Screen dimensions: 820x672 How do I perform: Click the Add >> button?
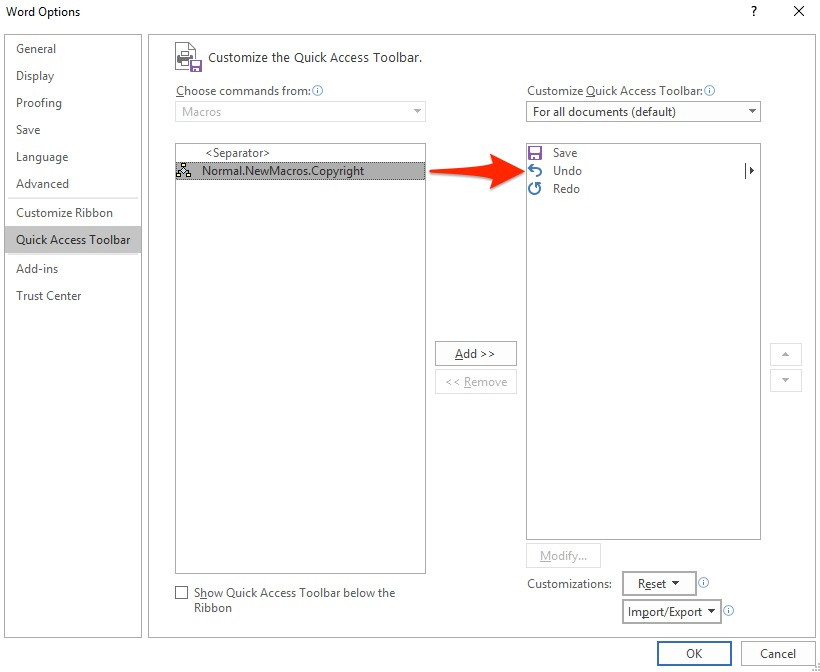point(475,354)
